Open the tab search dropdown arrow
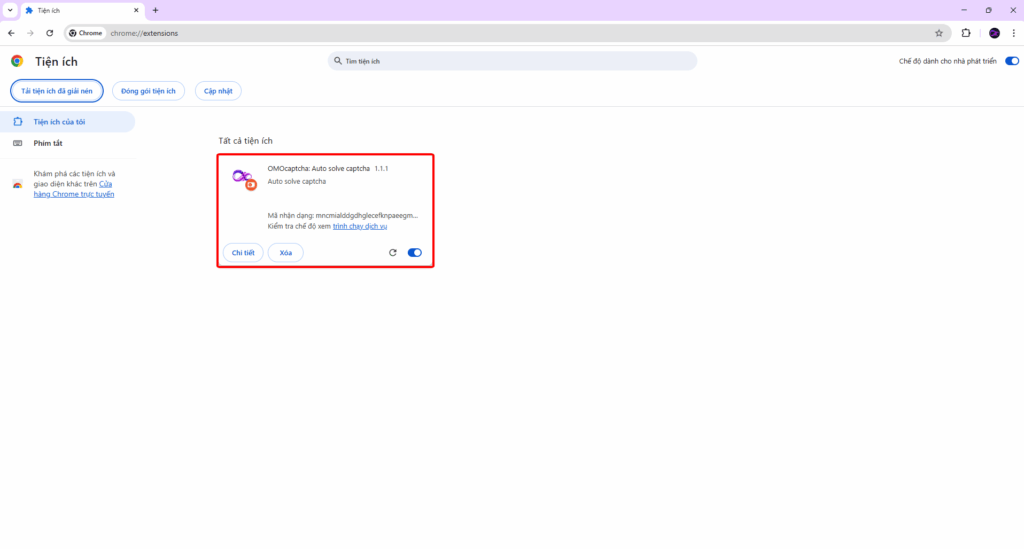 click(x=10, y=10)
